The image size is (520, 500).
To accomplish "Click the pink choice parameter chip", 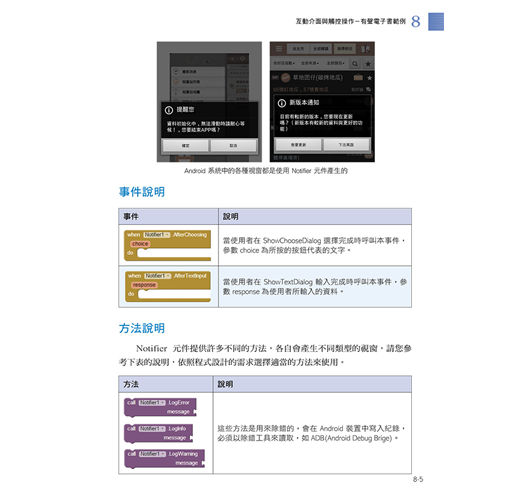I will pos(140,244).
